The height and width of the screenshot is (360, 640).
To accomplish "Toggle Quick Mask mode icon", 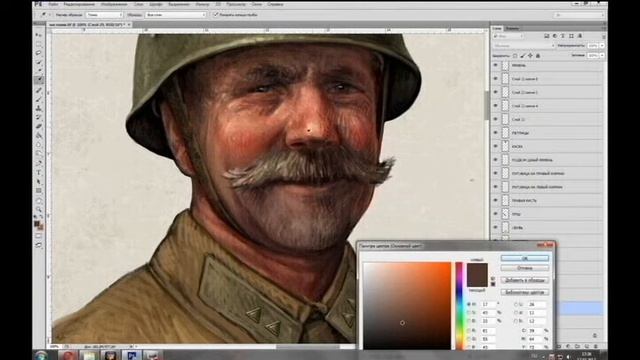I will (x=39, y=236).
